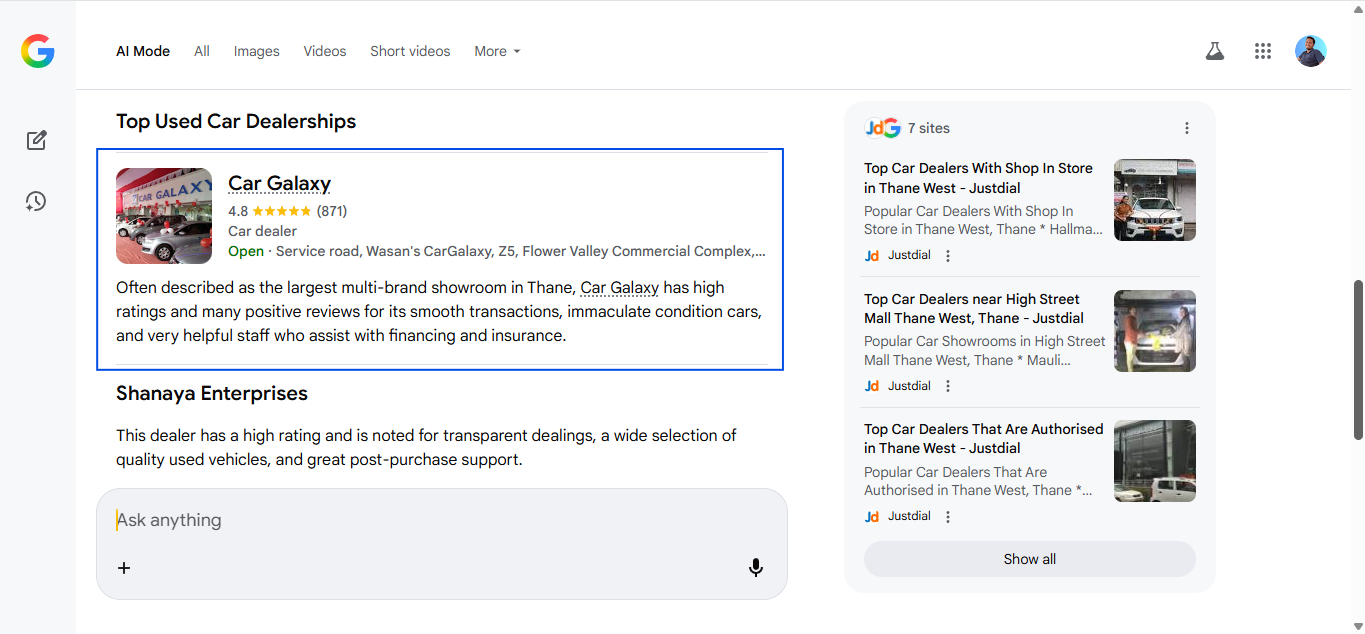Open AI Mode history clock icon
The image size is (1365, 634).
click(x=36, y=202)
